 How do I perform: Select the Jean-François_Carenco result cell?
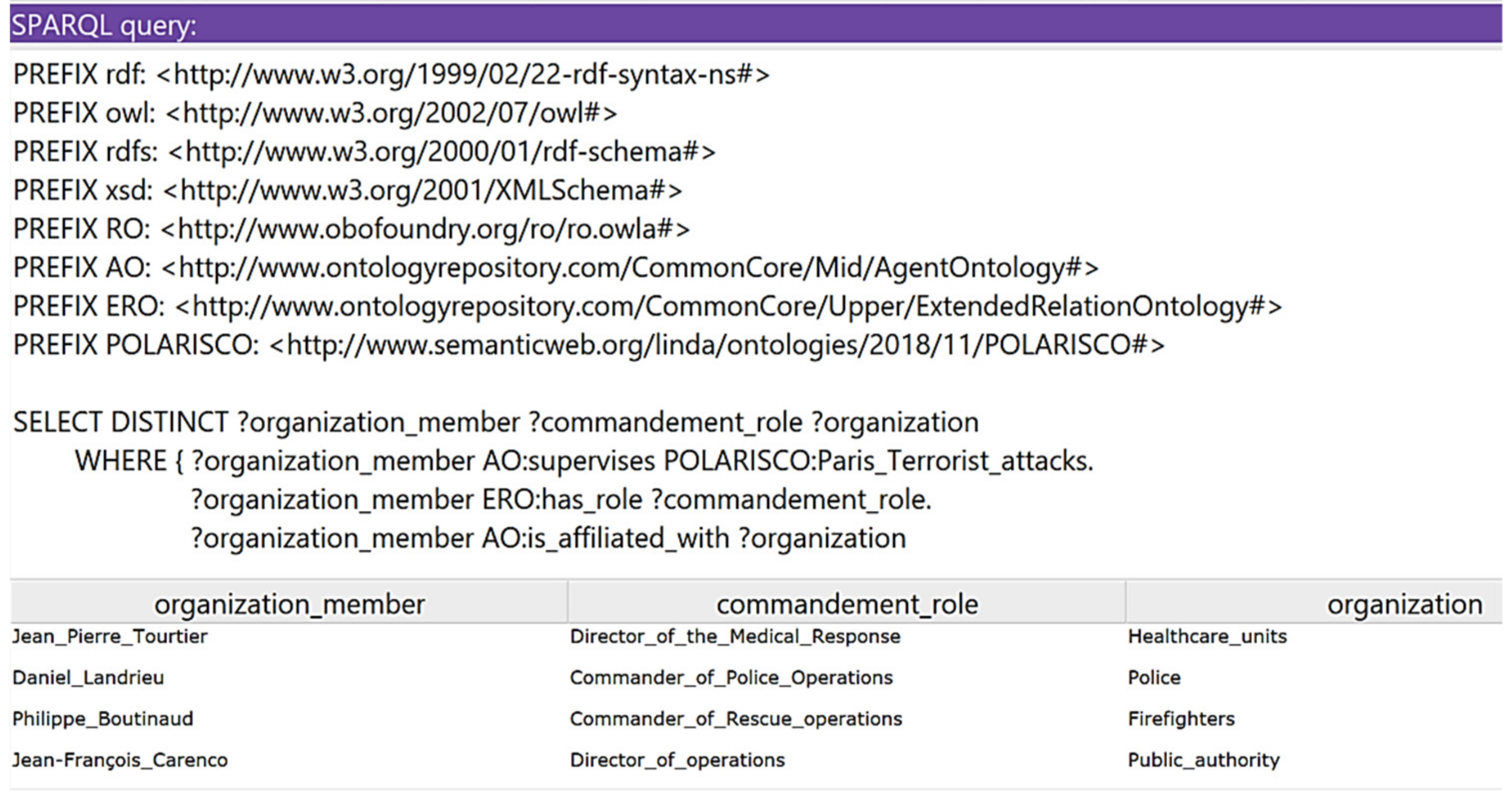120,760
